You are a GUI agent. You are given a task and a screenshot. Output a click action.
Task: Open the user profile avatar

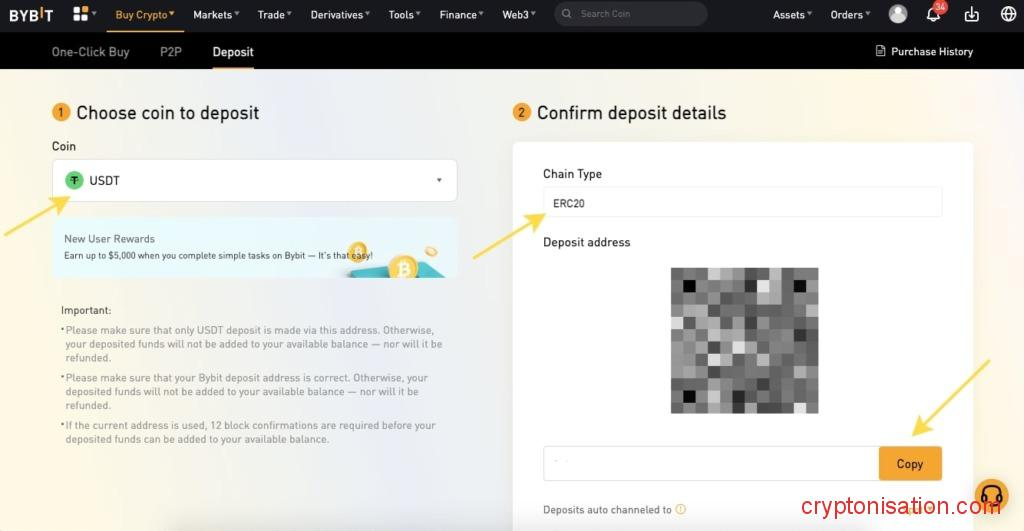point(898,14)
